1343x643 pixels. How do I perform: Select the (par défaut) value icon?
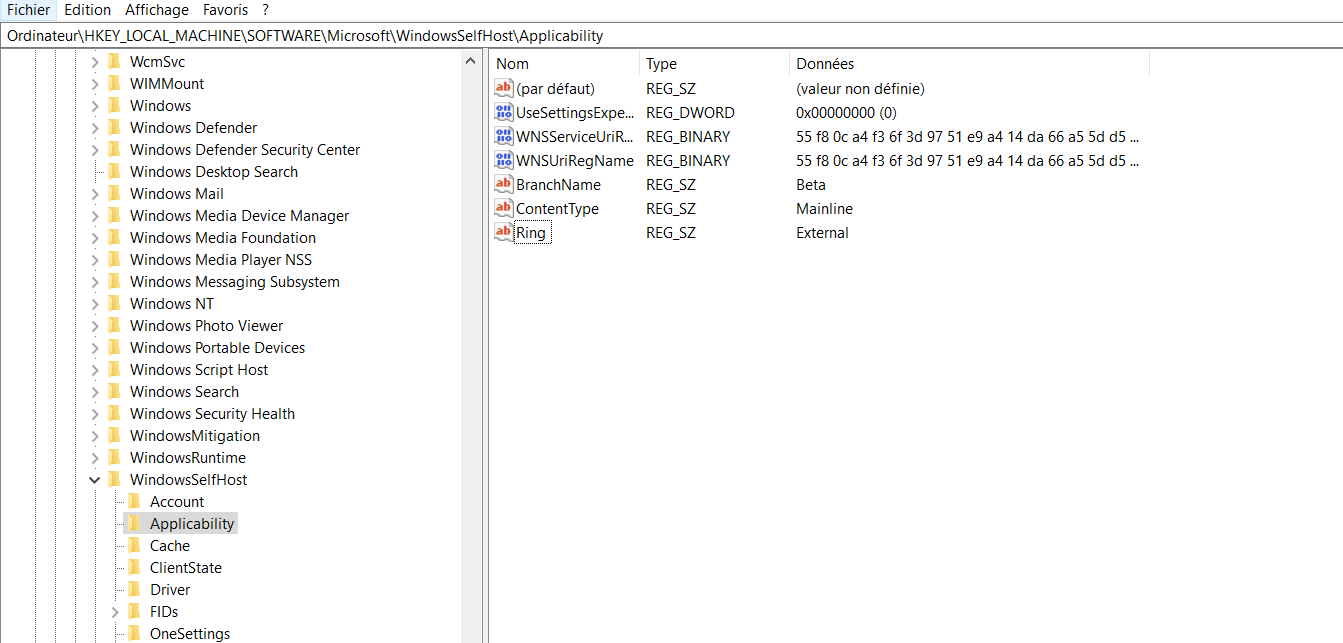(x=503, y=88)
